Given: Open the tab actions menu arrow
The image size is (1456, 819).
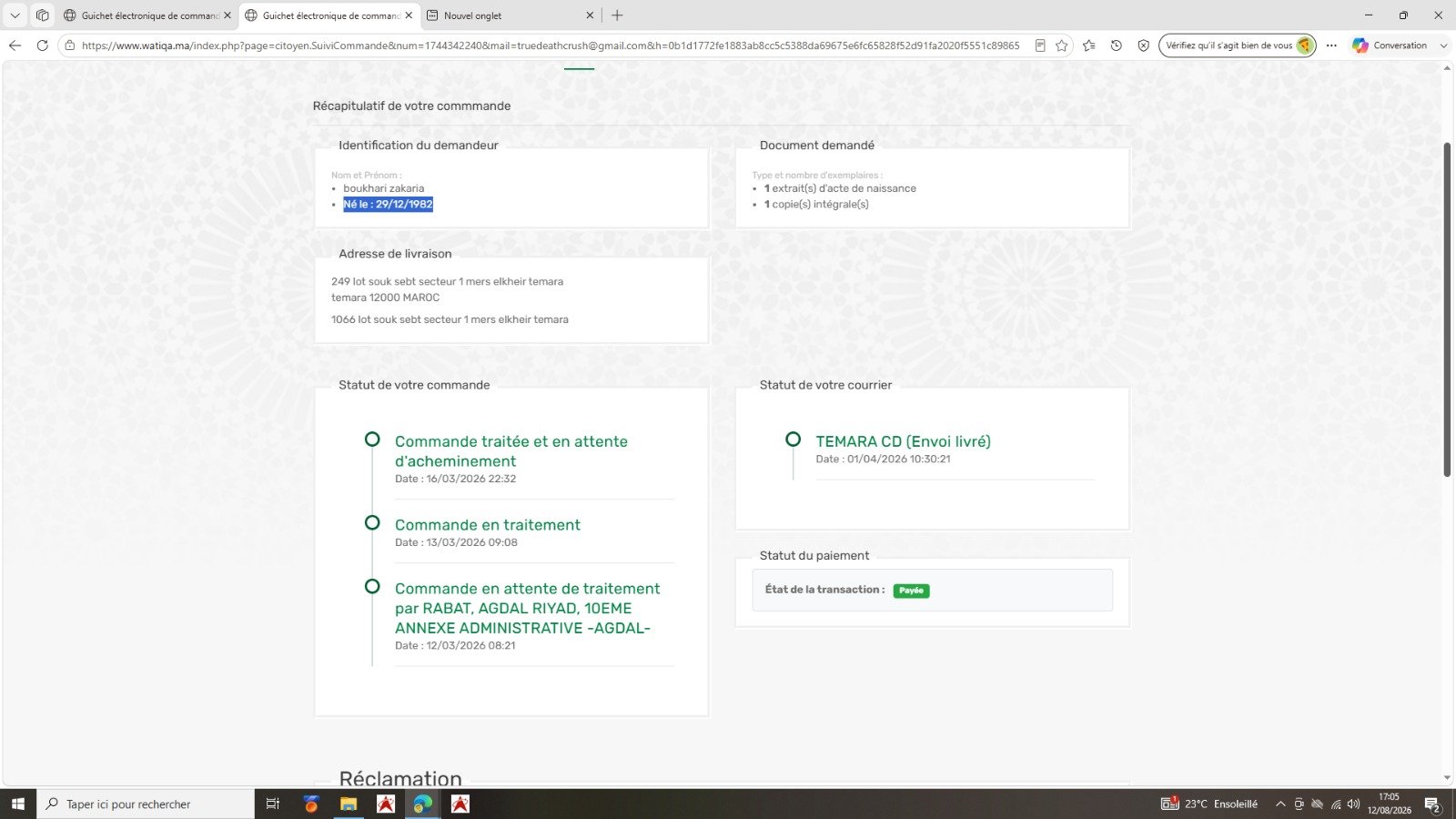Looking at the screenshot, I should click(15, 15).
